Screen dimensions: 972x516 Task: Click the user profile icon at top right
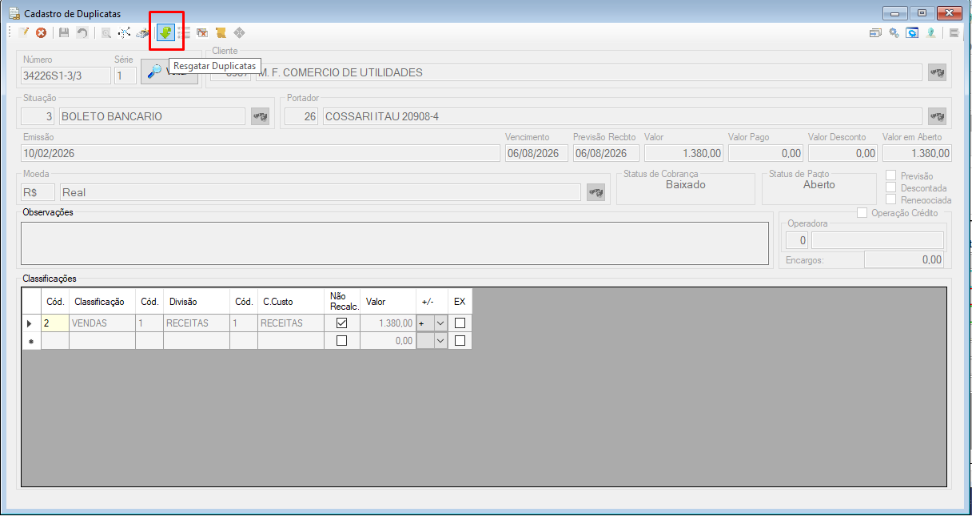pyautogui.click(x=931, y=33)
